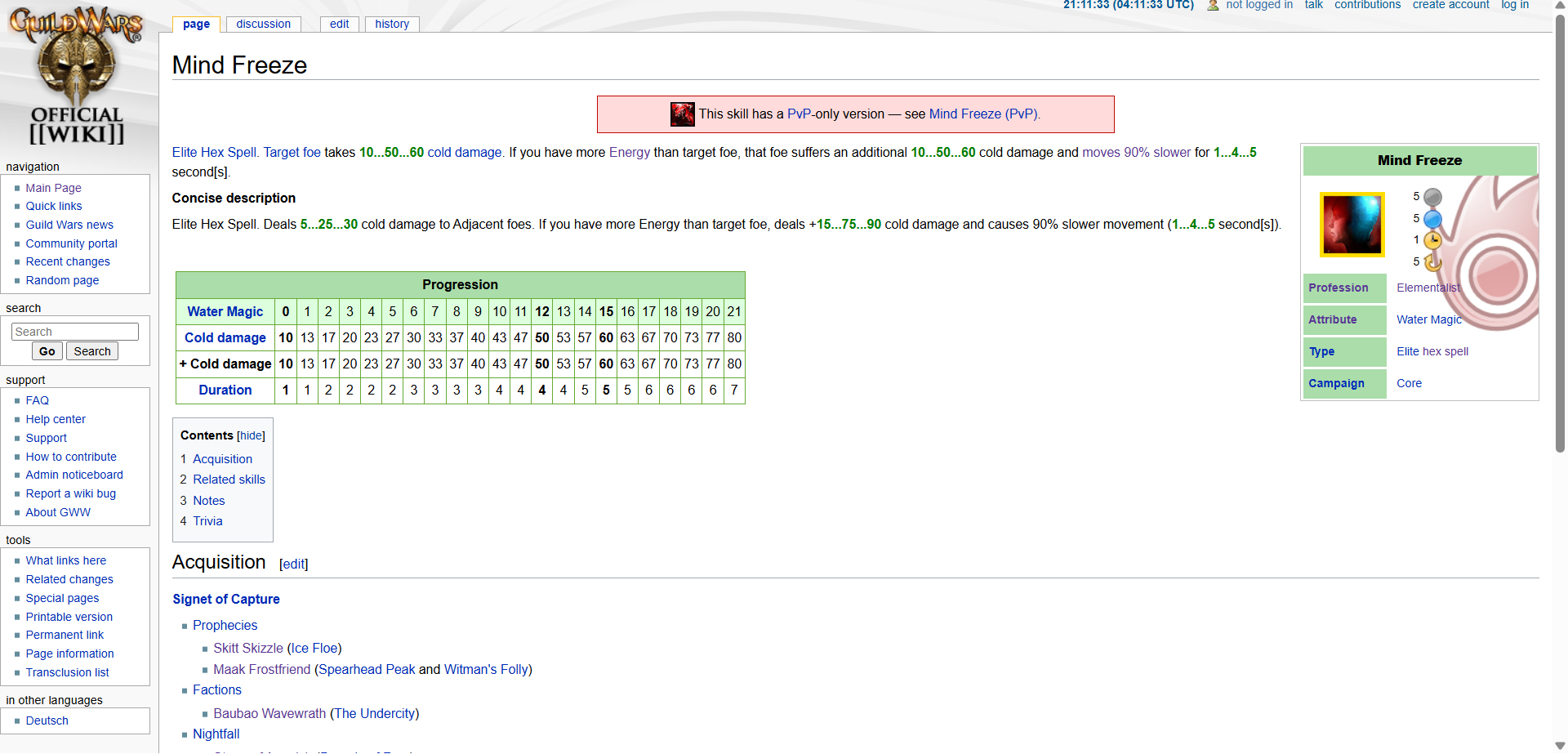
Task: Open the FAQ link
Action: pyautogui.click(x=37, y=400)
